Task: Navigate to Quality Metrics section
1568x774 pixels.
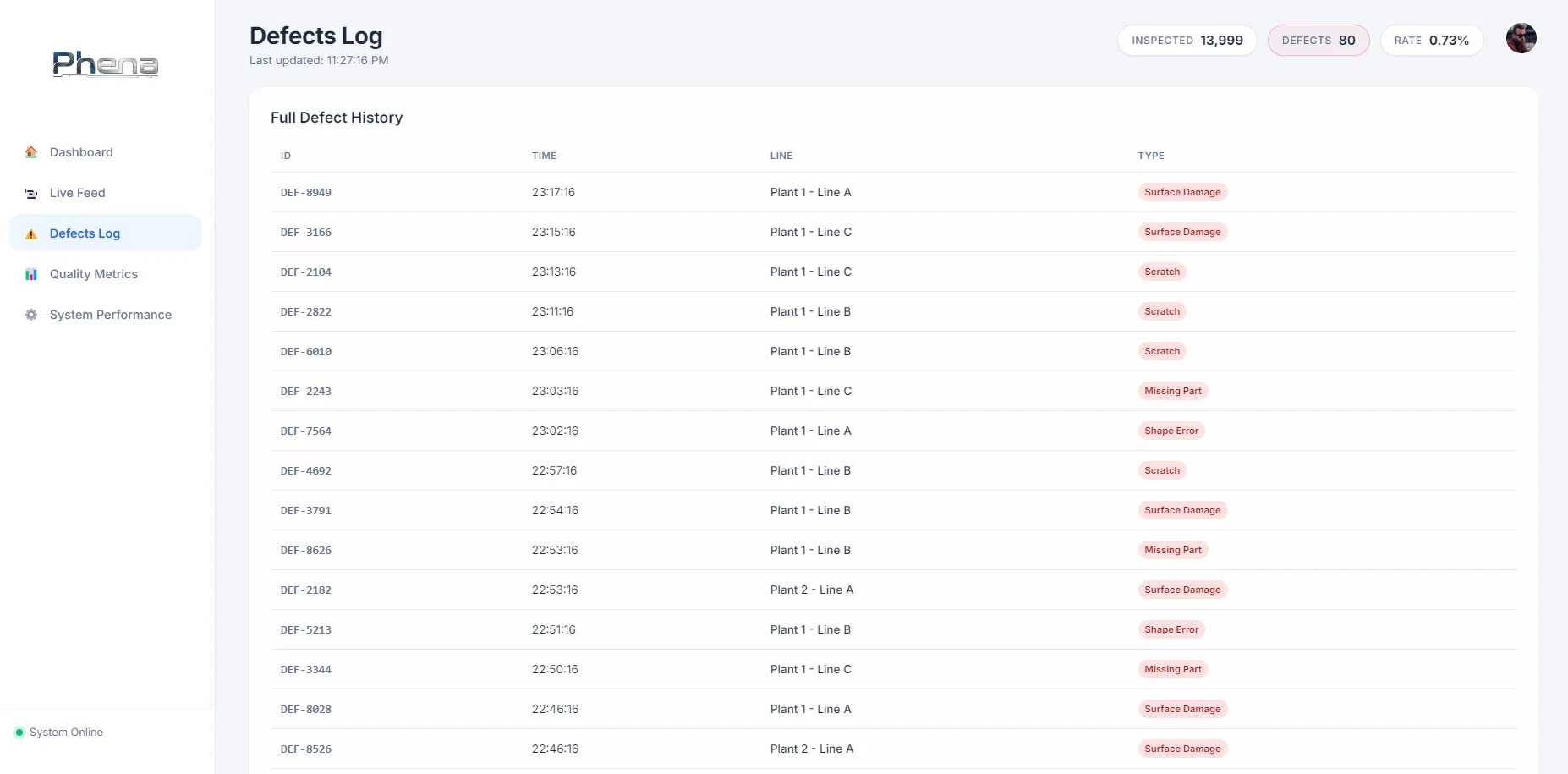Action: click(x=94, y=274)
